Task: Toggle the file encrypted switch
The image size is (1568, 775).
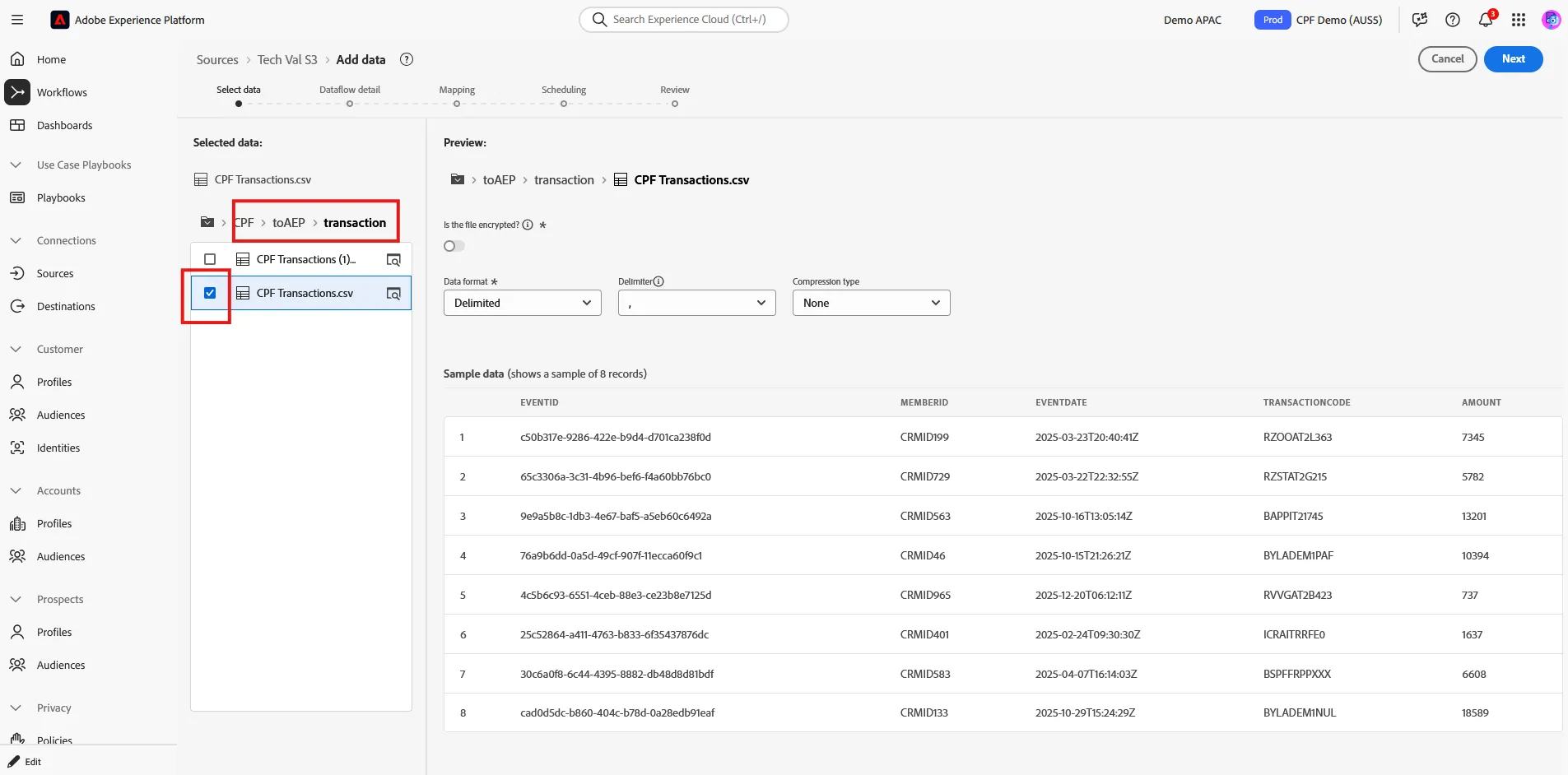Action: pos(454,246)
